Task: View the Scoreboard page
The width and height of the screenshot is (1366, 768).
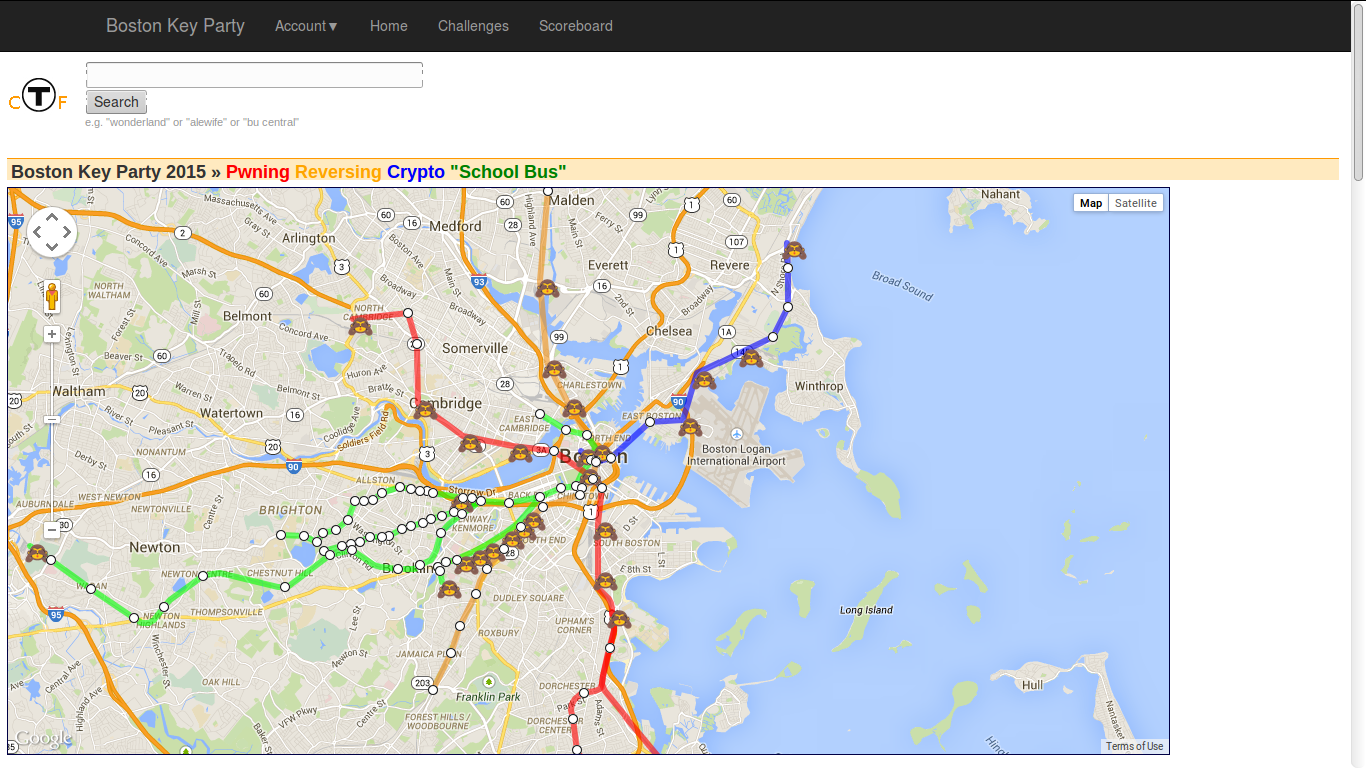Action: (x=576, y=26)
